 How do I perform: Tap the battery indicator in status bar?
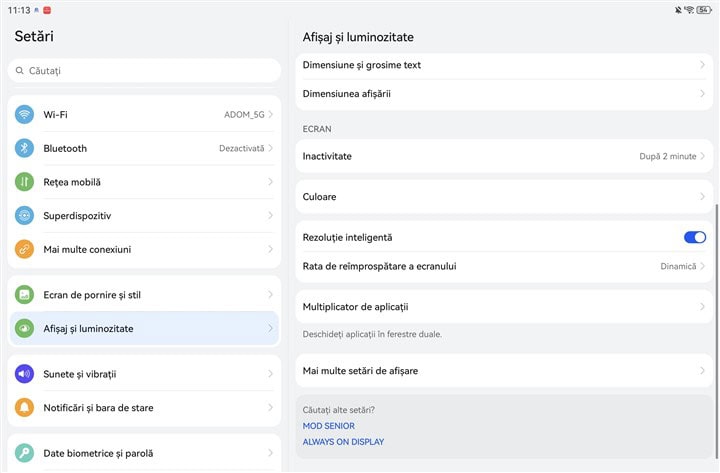click(x=704, y=10)
